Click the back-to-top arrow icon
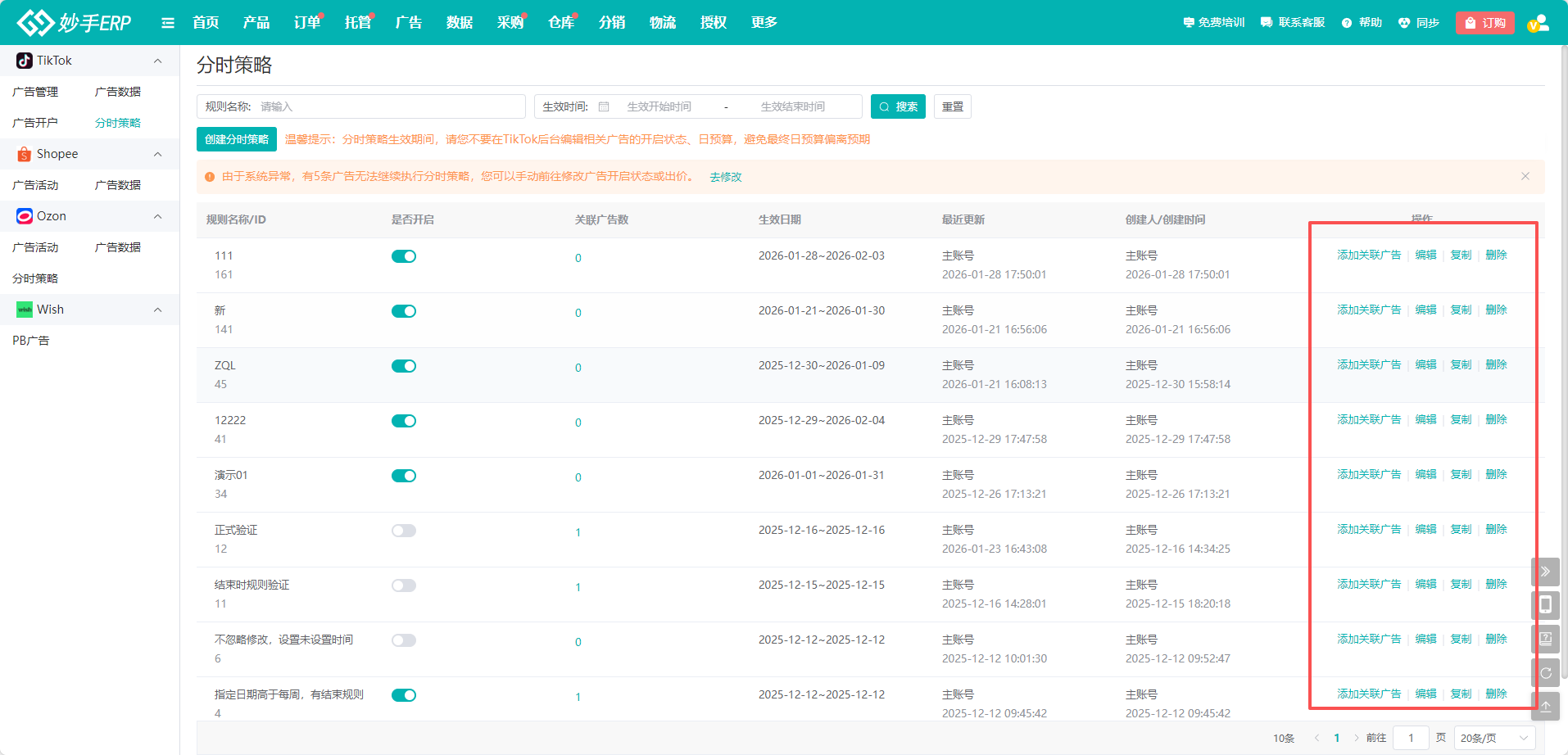Viewport: 1568px width, 755px height. (x=1545, y=706)
